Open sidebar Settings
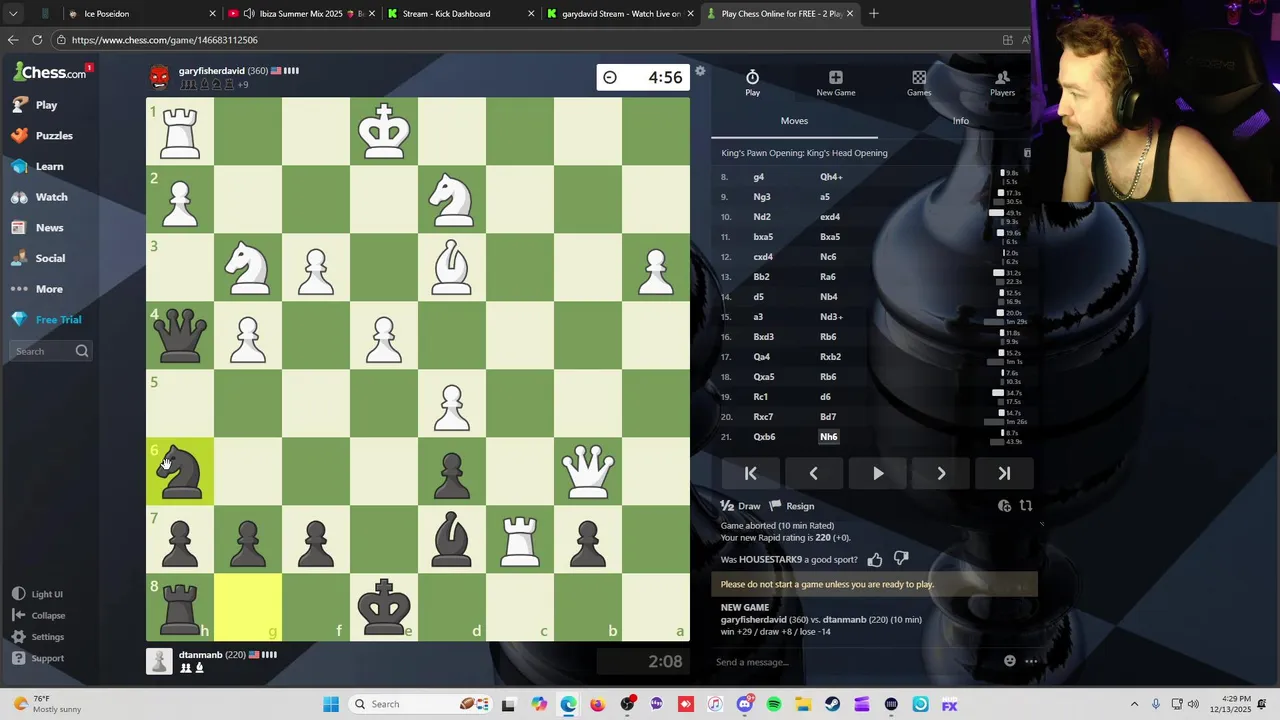 click(x=38, y=637)
